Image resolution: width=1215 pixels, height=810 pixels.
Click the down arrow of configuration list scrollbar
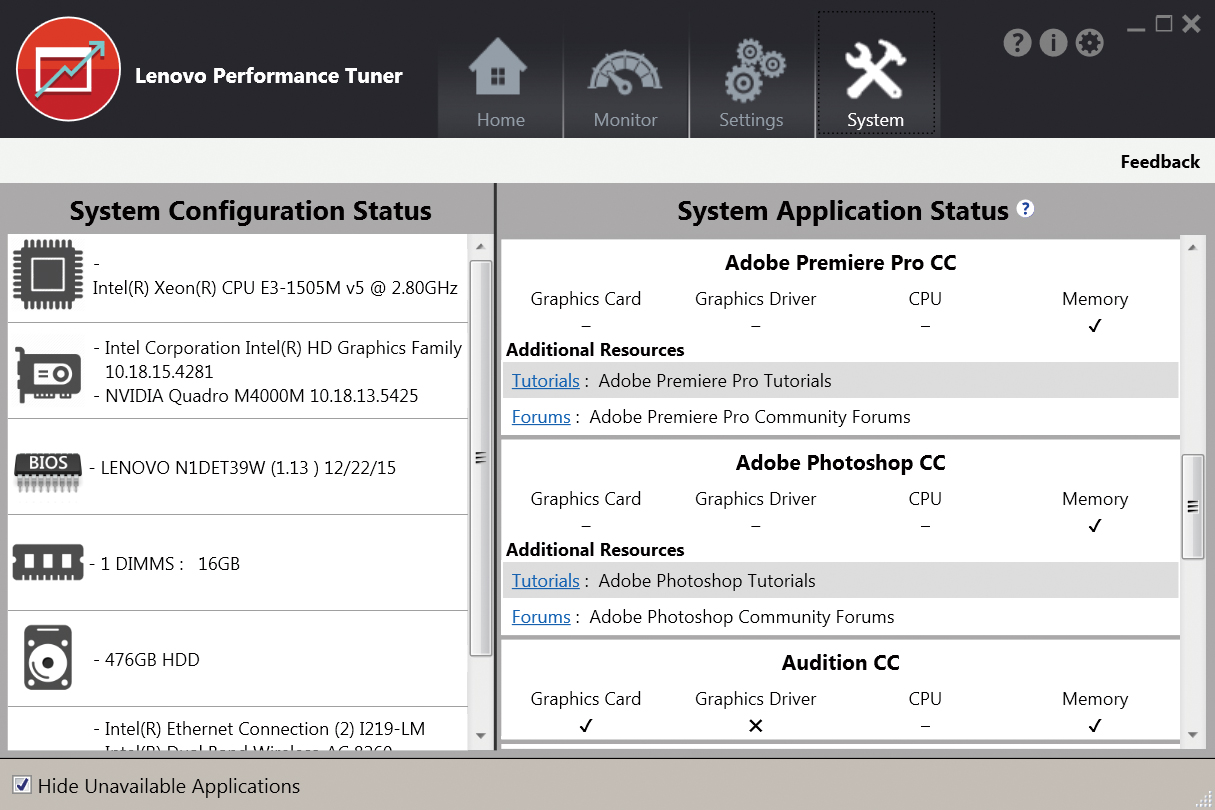[x=480, y=736]
